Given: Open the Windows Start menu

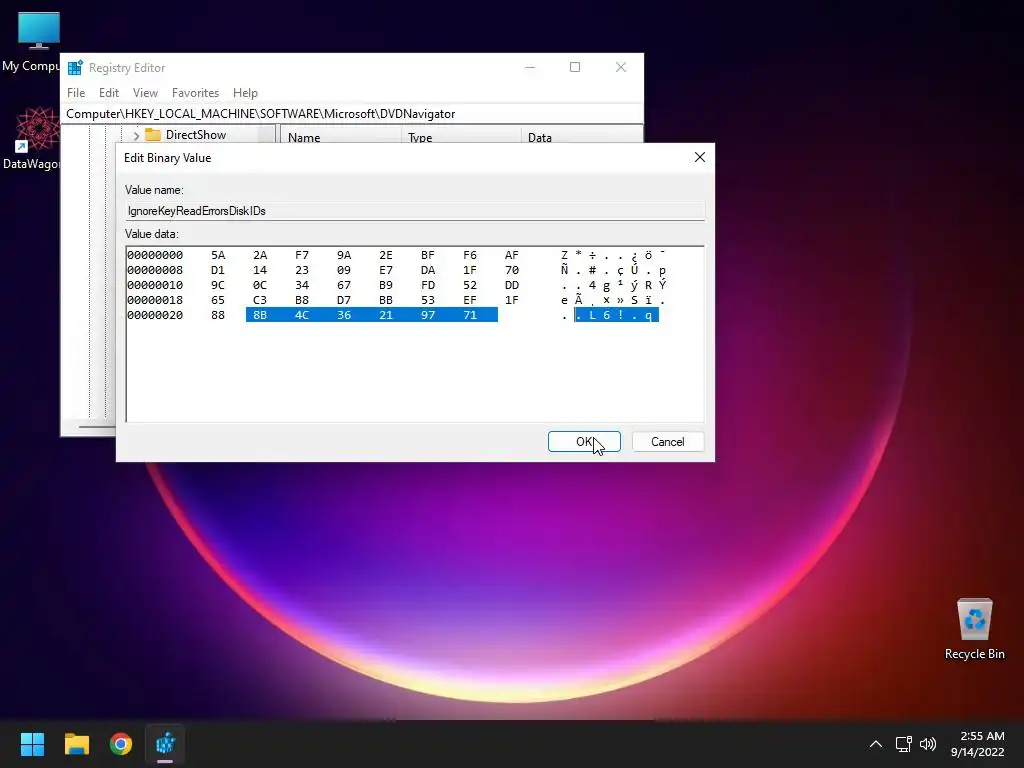Looking at the screenshot, I should (x=32, y=744).
